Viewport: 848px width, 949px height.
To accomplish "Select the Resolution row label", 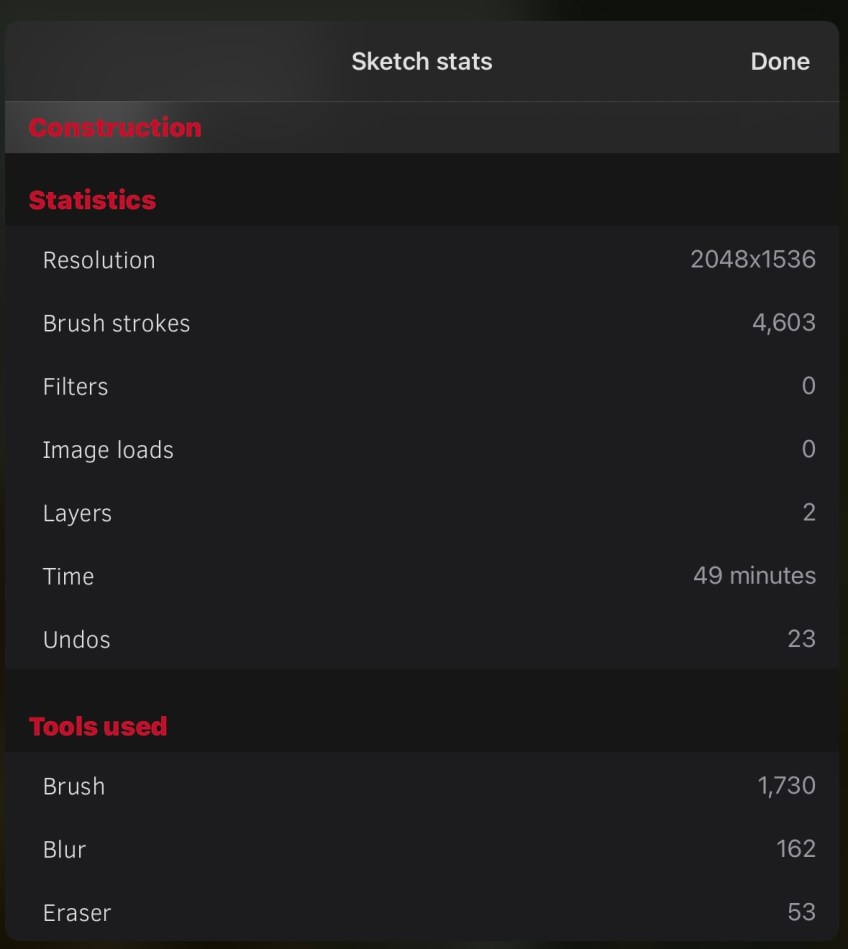I will 99,260.
